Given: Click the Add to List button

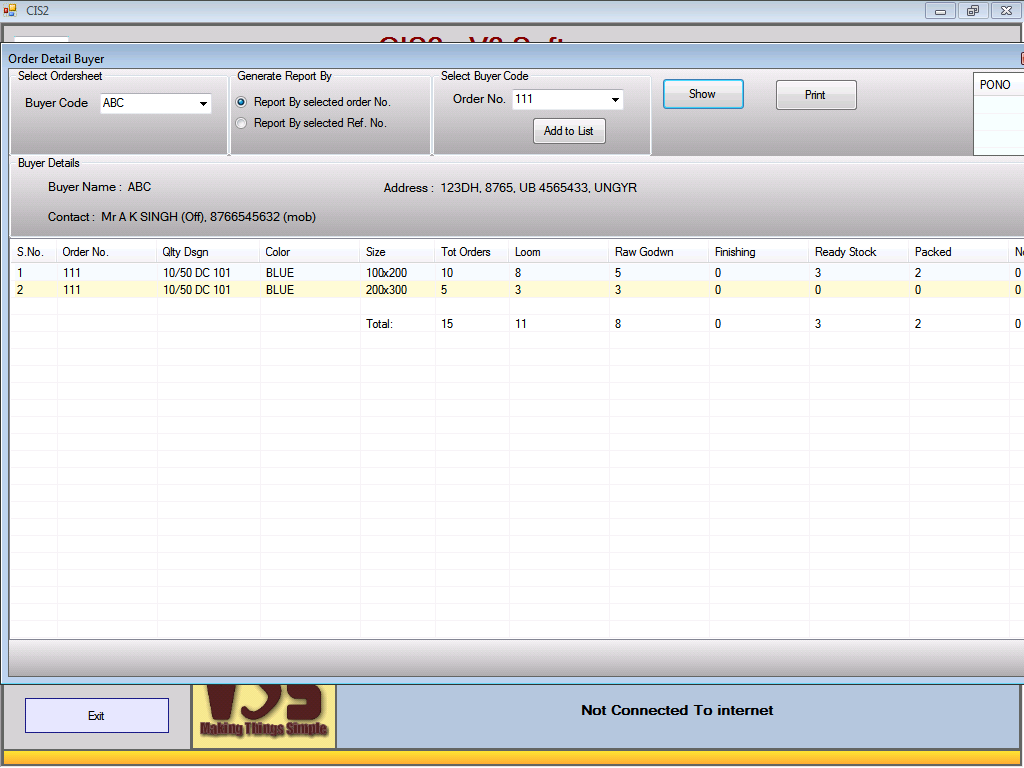Looking at the screenshot, I should 569,131.
